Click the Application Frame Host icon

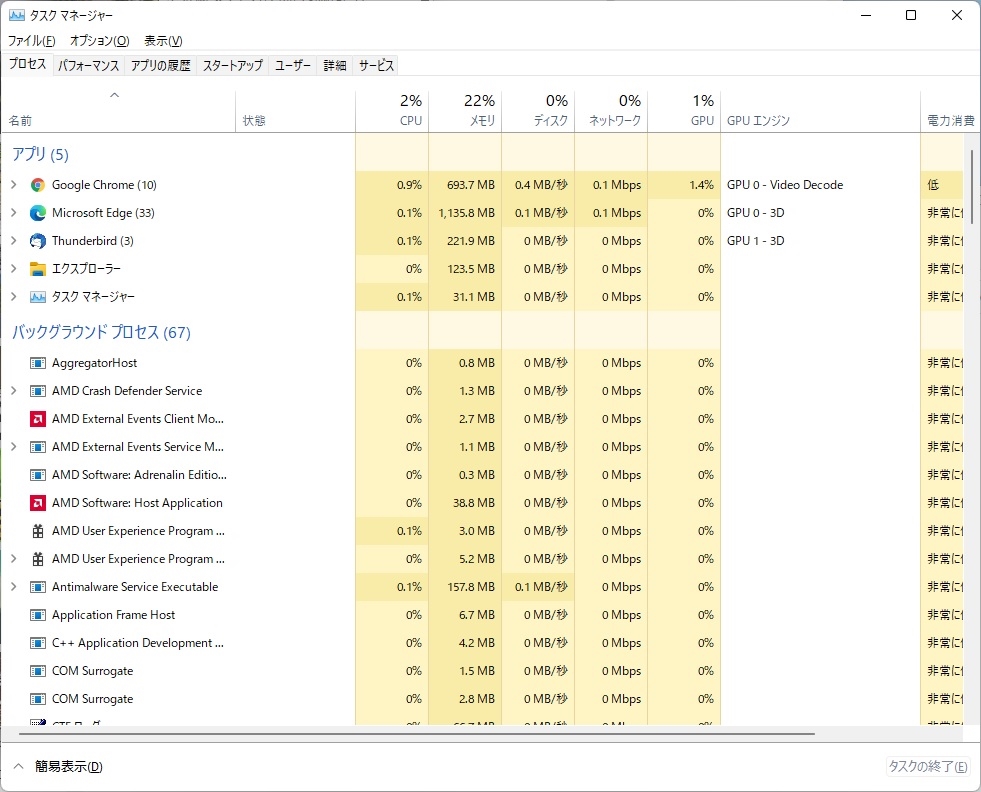pos(38,615)
